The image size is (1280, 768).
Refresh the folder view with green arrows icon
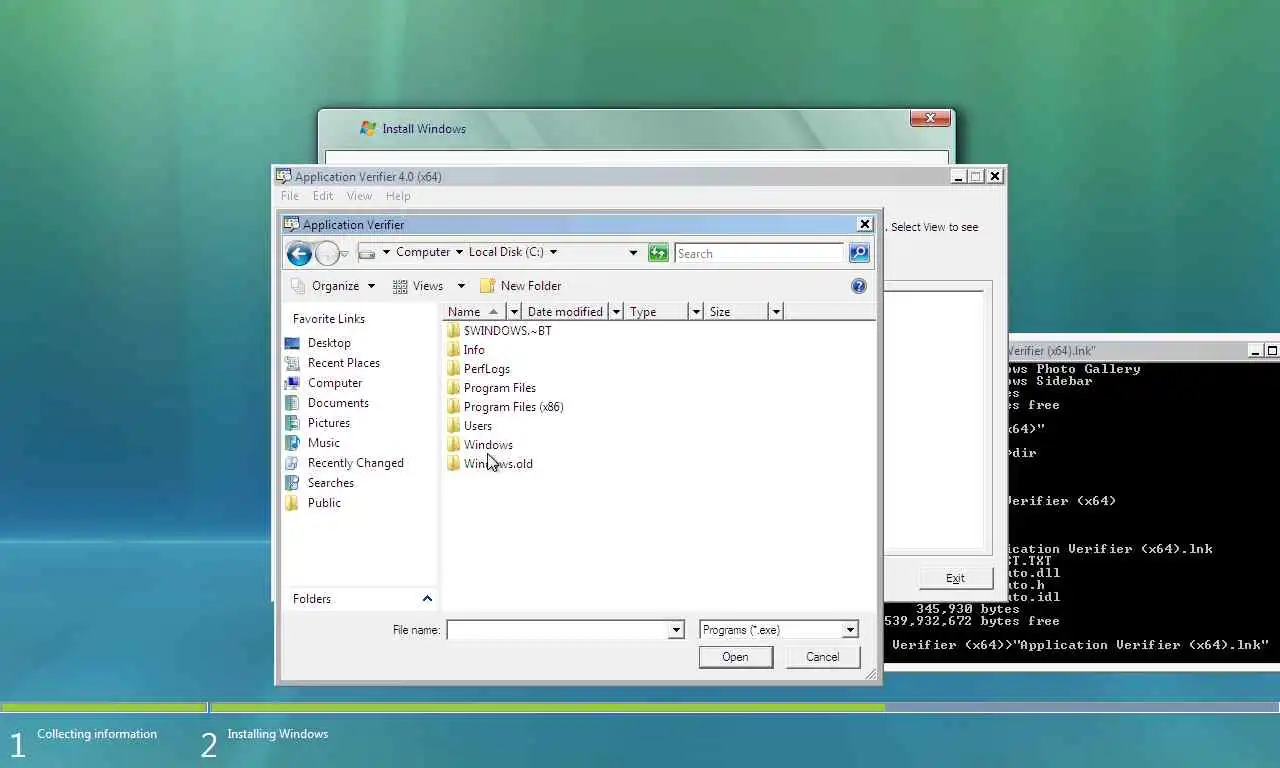pyautogui.click(x=658, y=253)
